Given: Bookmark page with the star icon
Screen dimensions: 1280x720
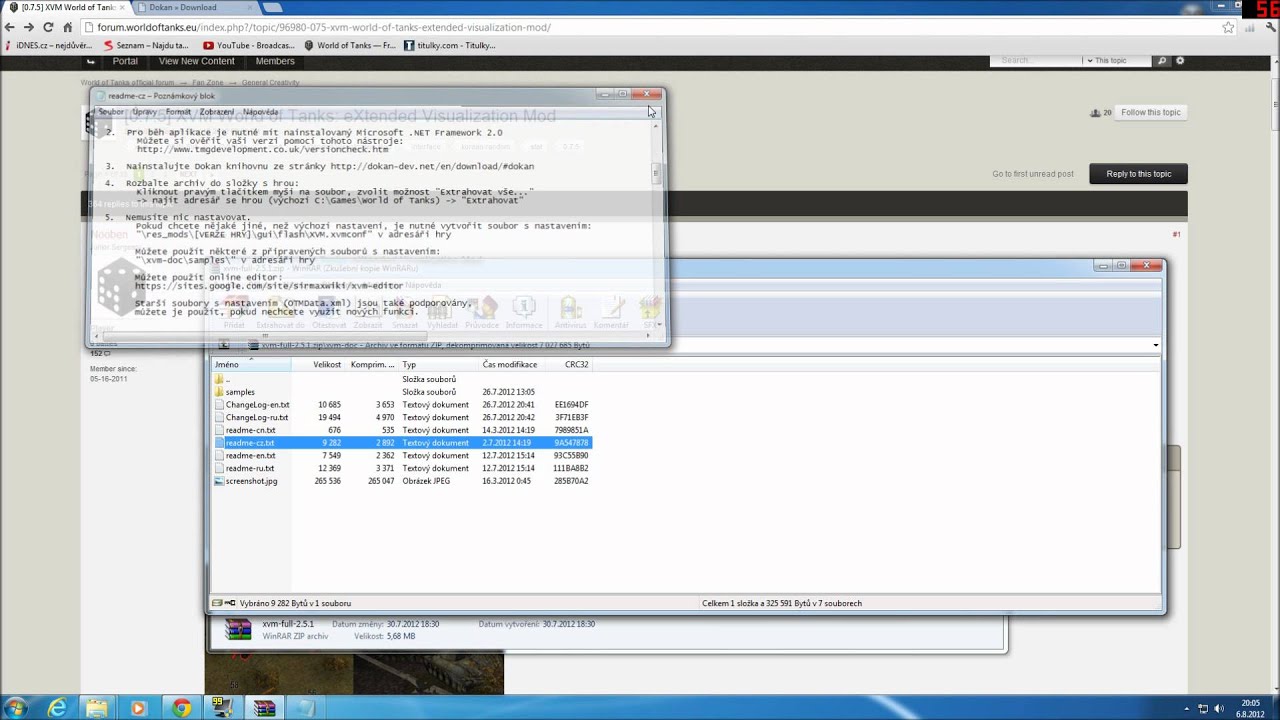Looking at the screenshot, I should [x=1228, y=27].
